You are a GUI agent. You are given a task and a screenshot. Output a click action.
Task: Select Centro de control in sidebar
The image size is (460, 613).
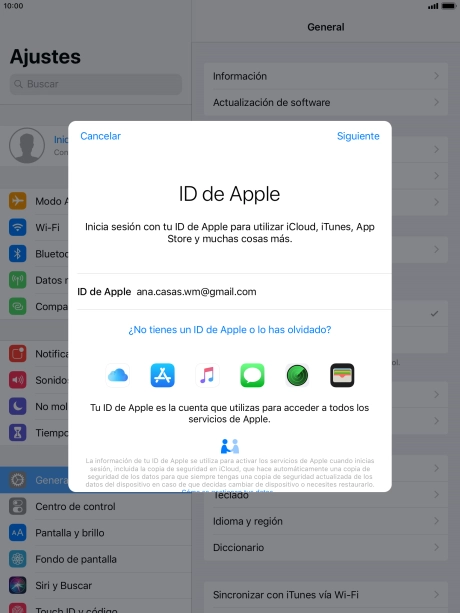click(x=96, y=506)
